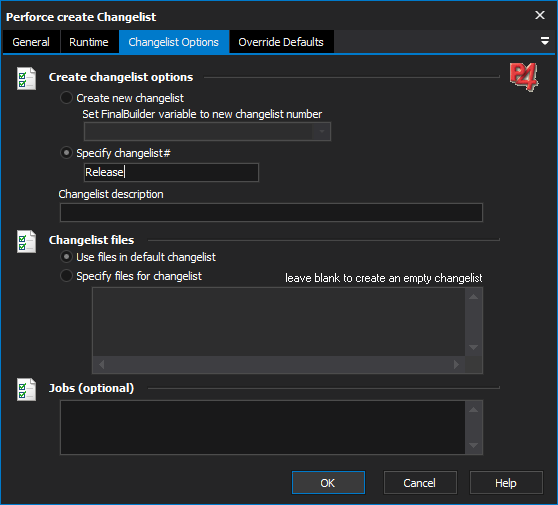Screen dimensions: 558x505
Task: Click inside the changelist files list box
Action: [279, 322]
